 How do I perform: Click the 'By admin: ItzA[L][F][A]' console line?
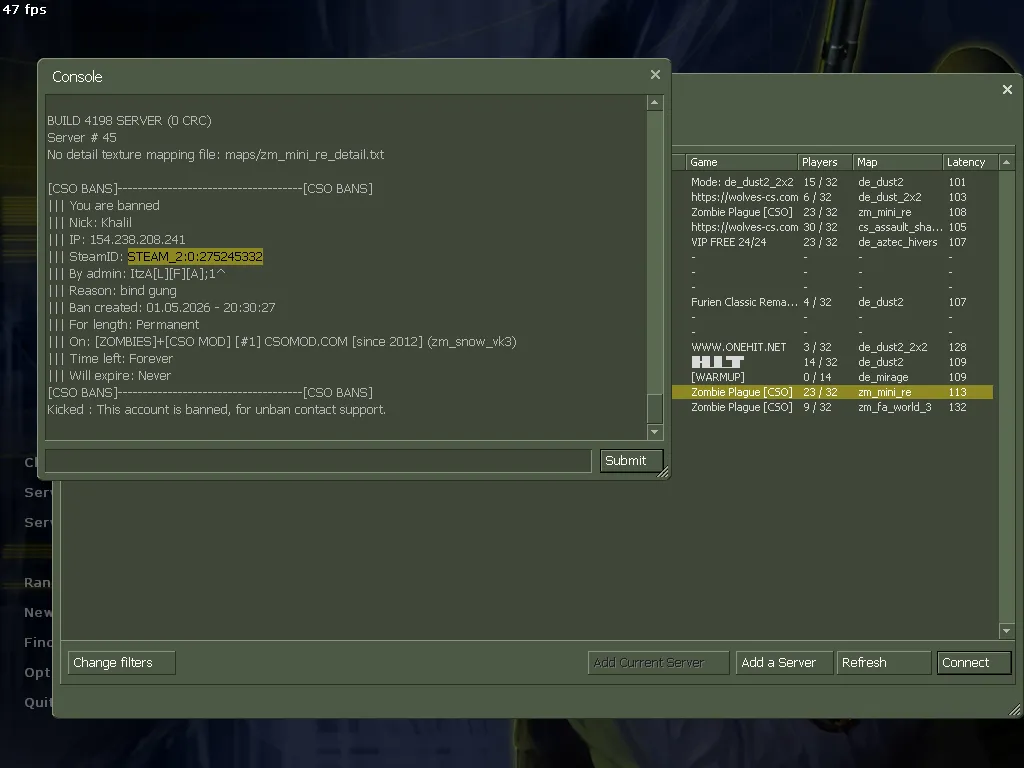coord(136,274)
